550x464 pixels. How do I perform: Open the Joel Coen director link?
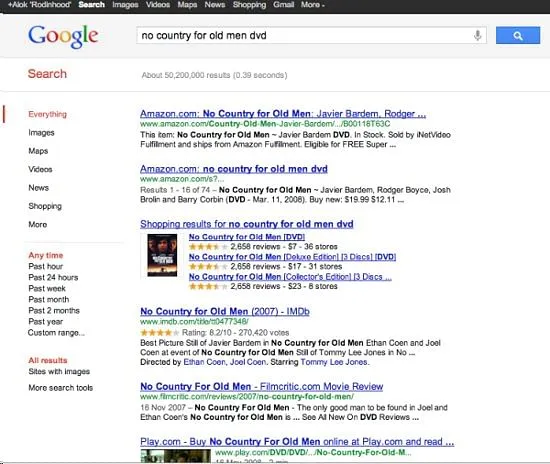click(248, 362)
